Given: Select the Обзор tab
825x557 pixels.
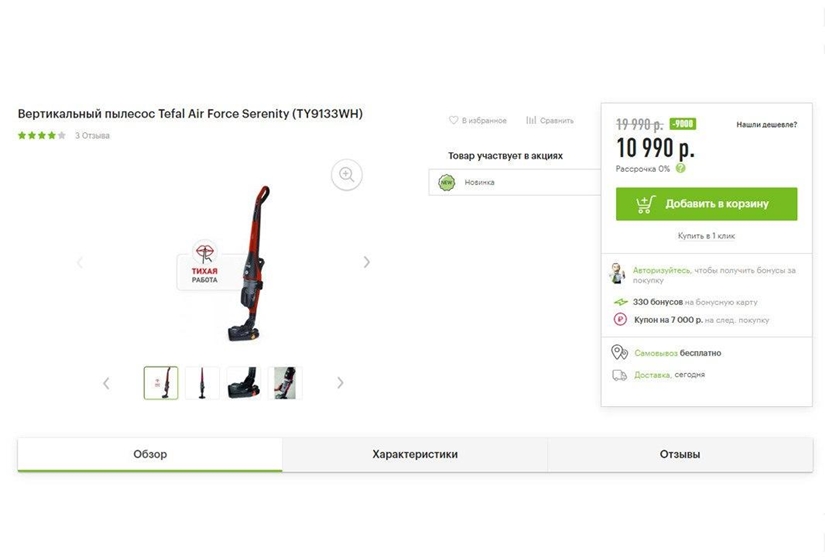Looking at the screenshot, I should tap(150, 454).
